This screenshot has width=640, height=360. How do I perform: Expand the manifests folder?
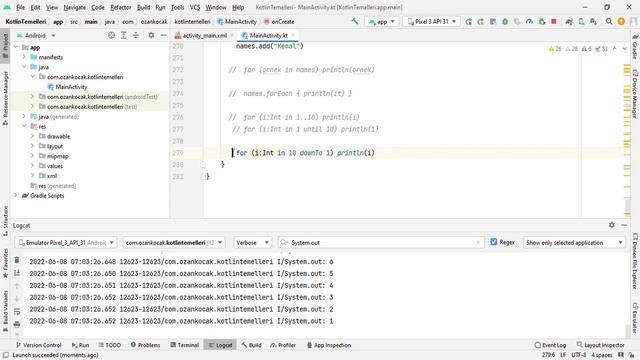click(24, 57)
